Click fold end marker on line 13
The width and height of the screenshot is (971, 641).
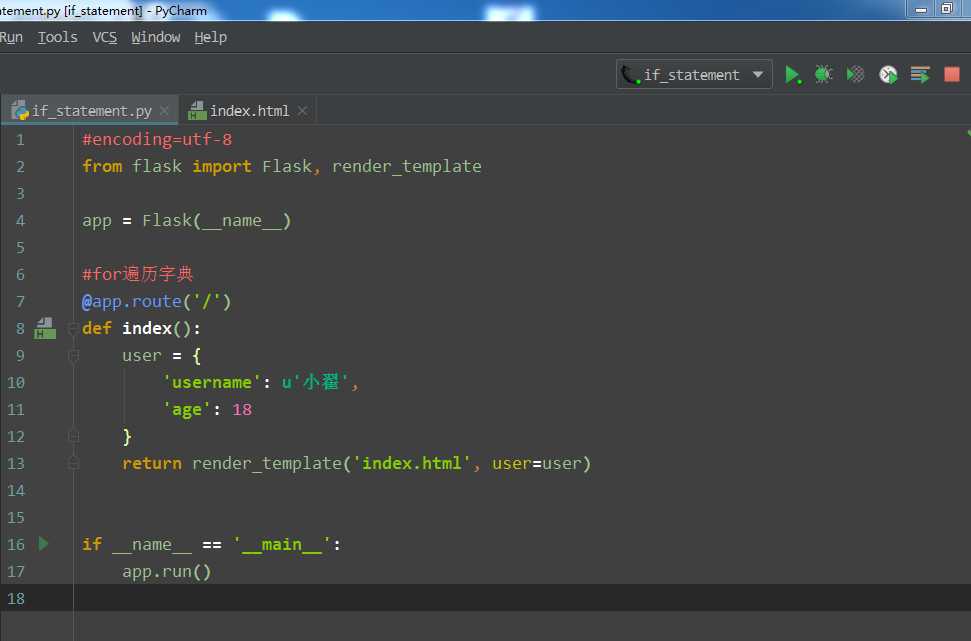click(x=73, y=463)
